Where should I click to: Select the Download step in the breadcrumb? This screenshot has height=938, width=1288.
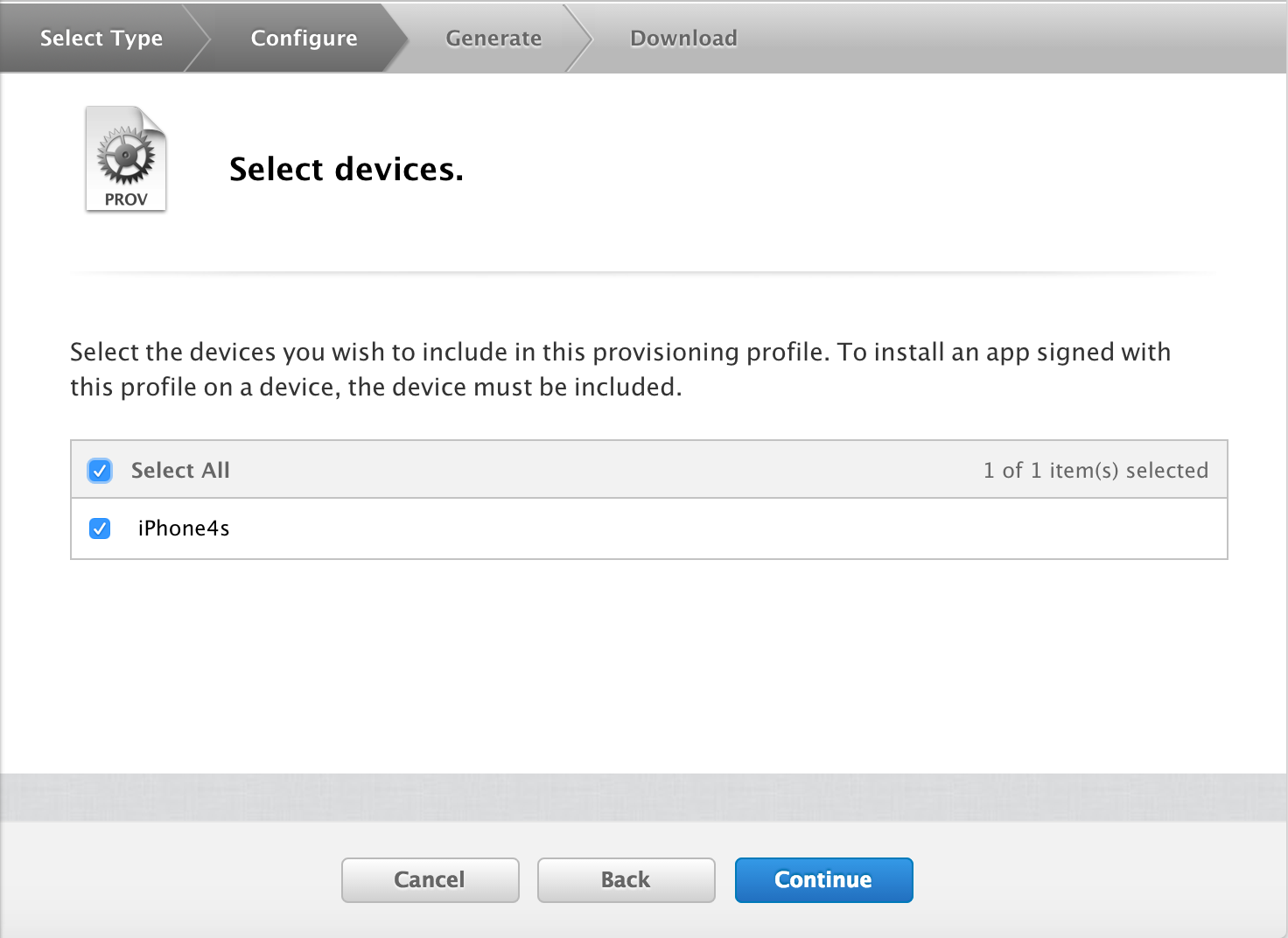point(683,38)
